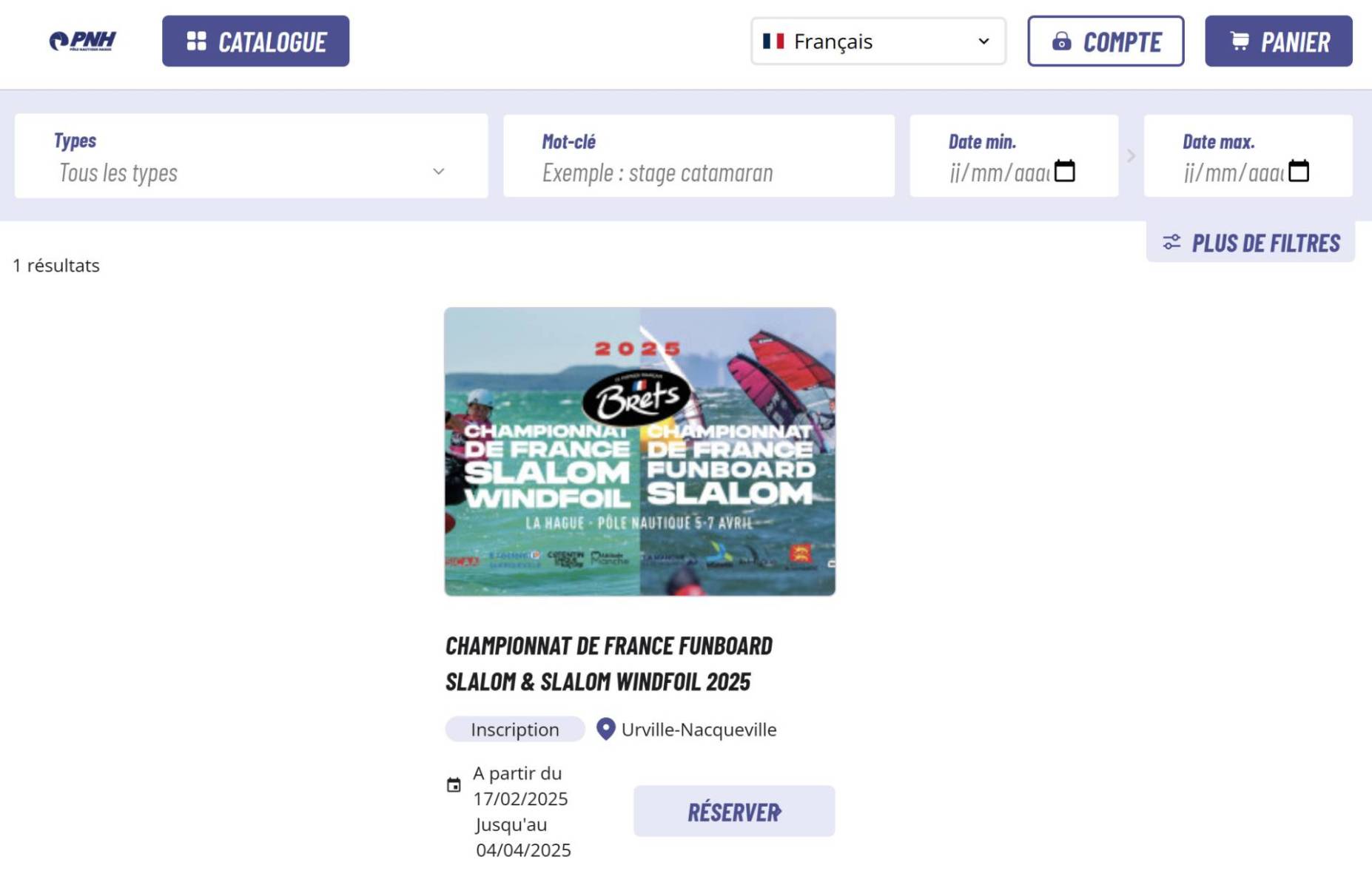Screen dimensions: 1372x888
Task: Click the PNH logo
Action: (82, 41)
